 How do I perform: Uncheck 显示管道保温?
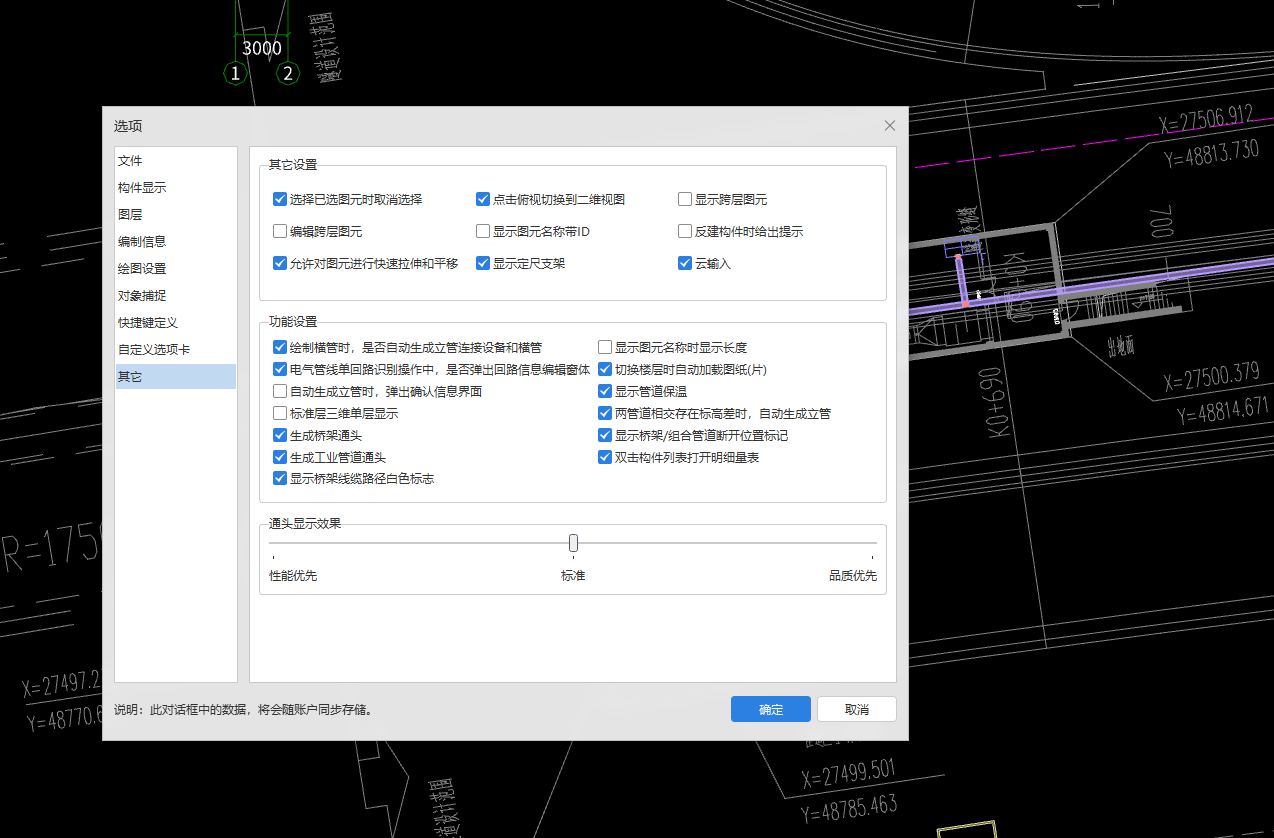tap(605, 391)
